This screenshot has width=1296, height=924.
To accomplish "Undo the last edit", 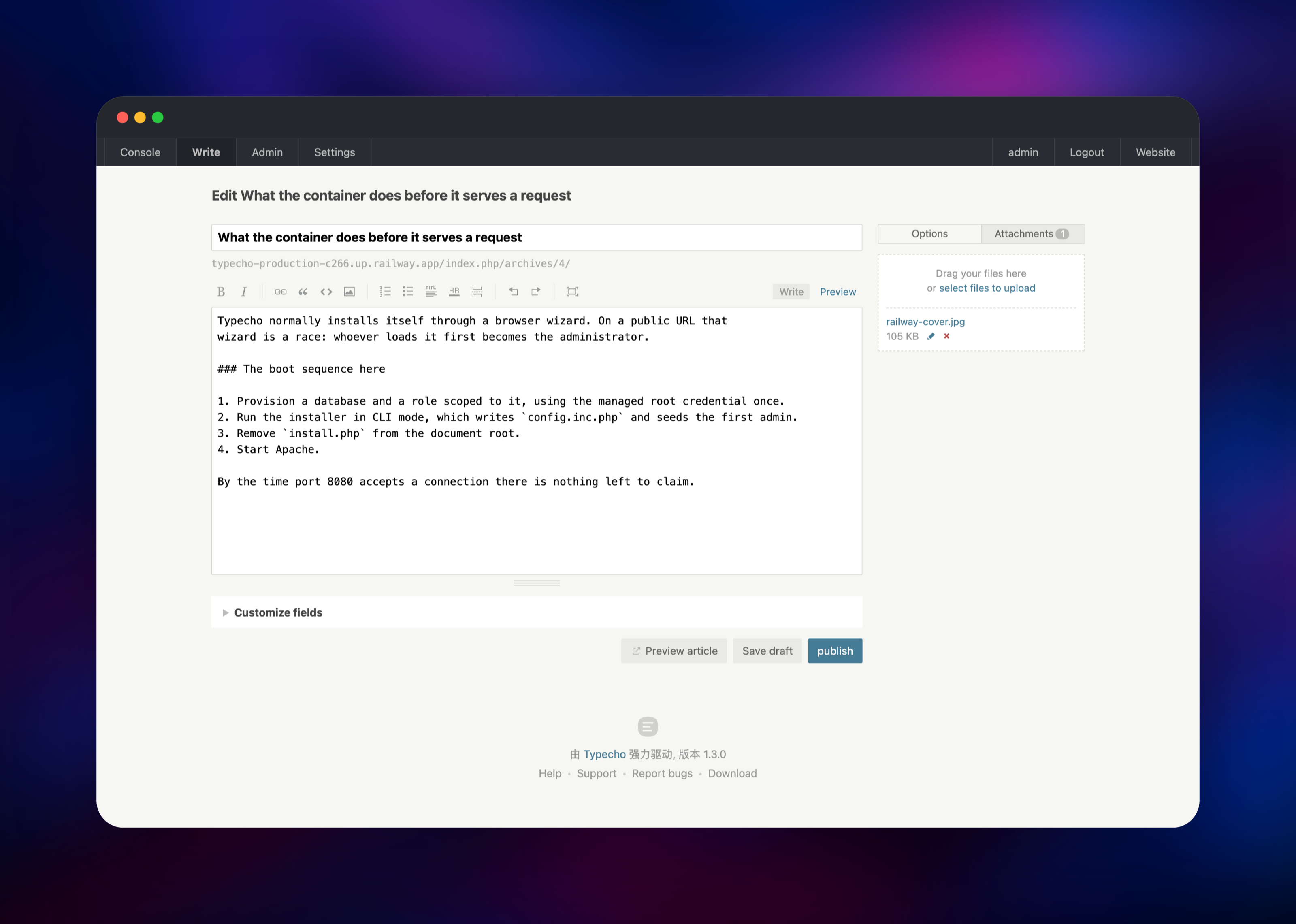I will [513, 291].
